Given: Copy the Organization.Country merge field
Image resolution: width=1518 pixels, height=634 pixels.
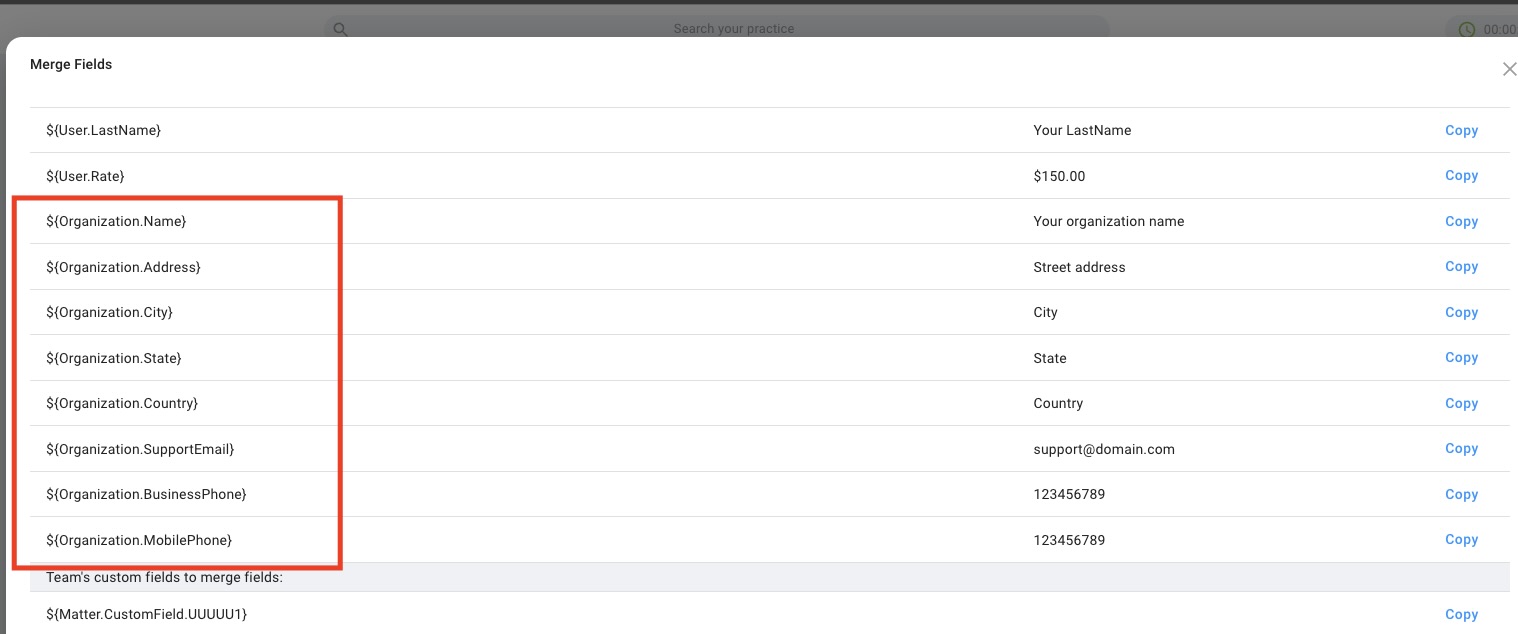Looking at the screenshot, I should 1461,403.
